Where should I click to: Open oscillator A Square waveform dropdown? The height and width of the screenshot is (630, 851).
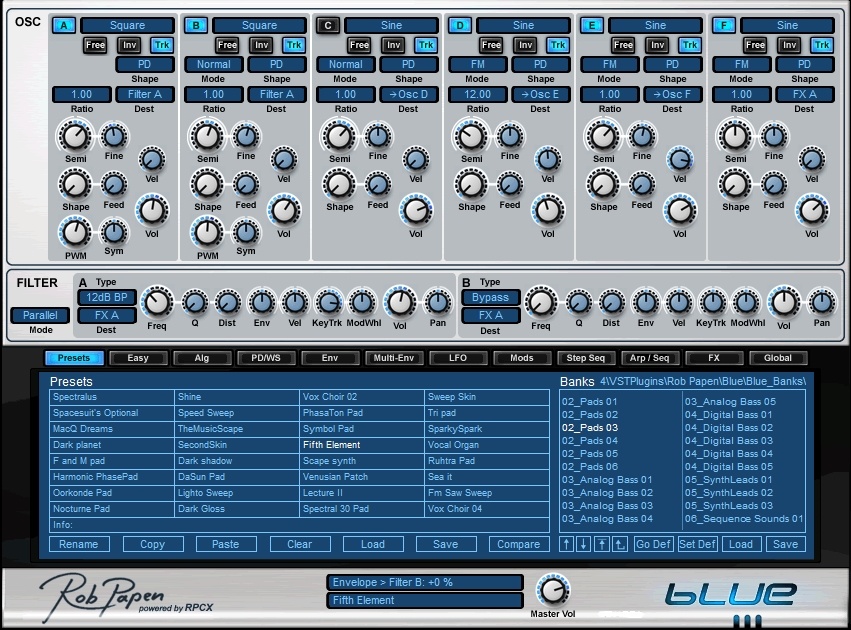click(127, 25)
